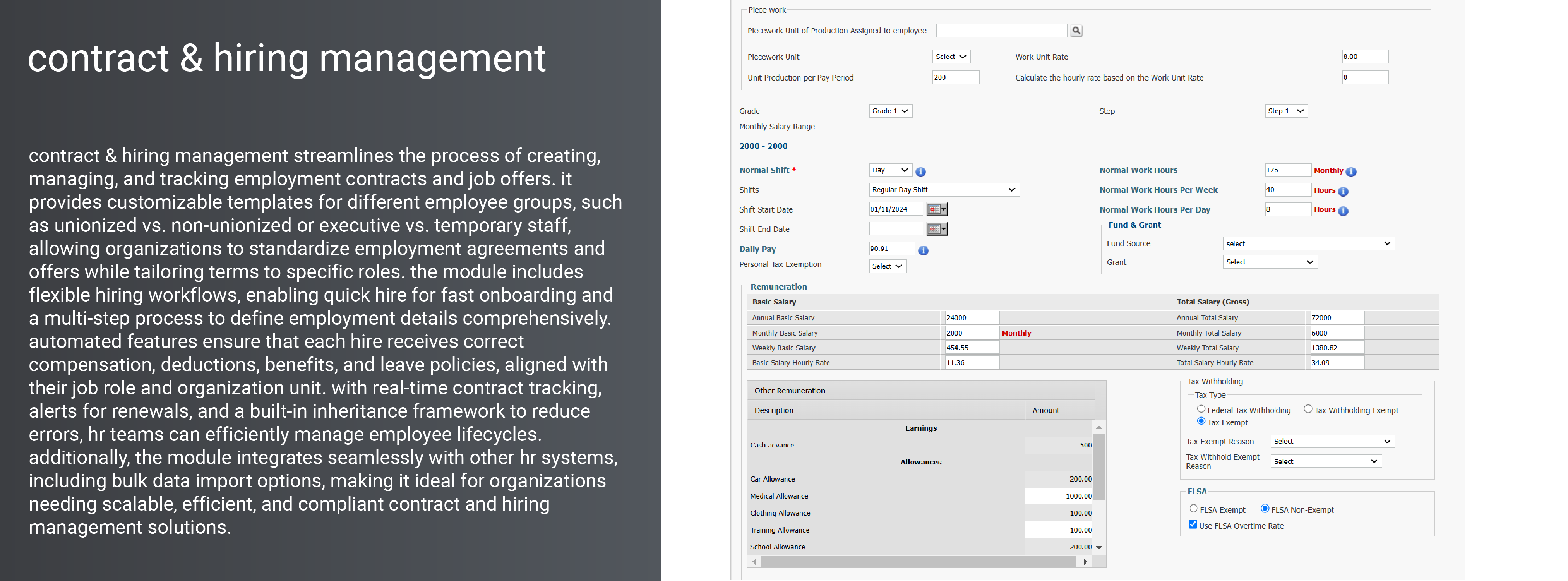Click the piecework unit search magnifier icon

(1076, 31)
